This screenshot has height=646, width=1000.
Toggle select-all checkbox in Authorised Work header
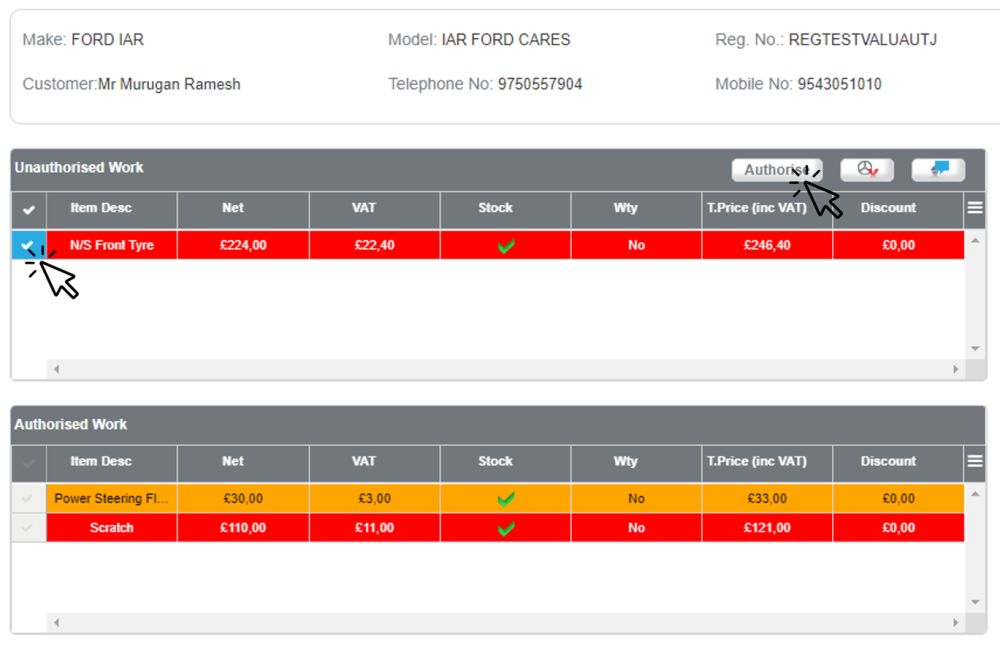(29, 462)
